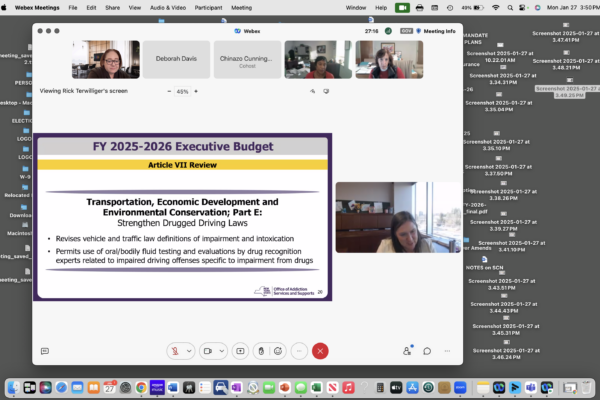Zoom in on the shared screen

196,91
